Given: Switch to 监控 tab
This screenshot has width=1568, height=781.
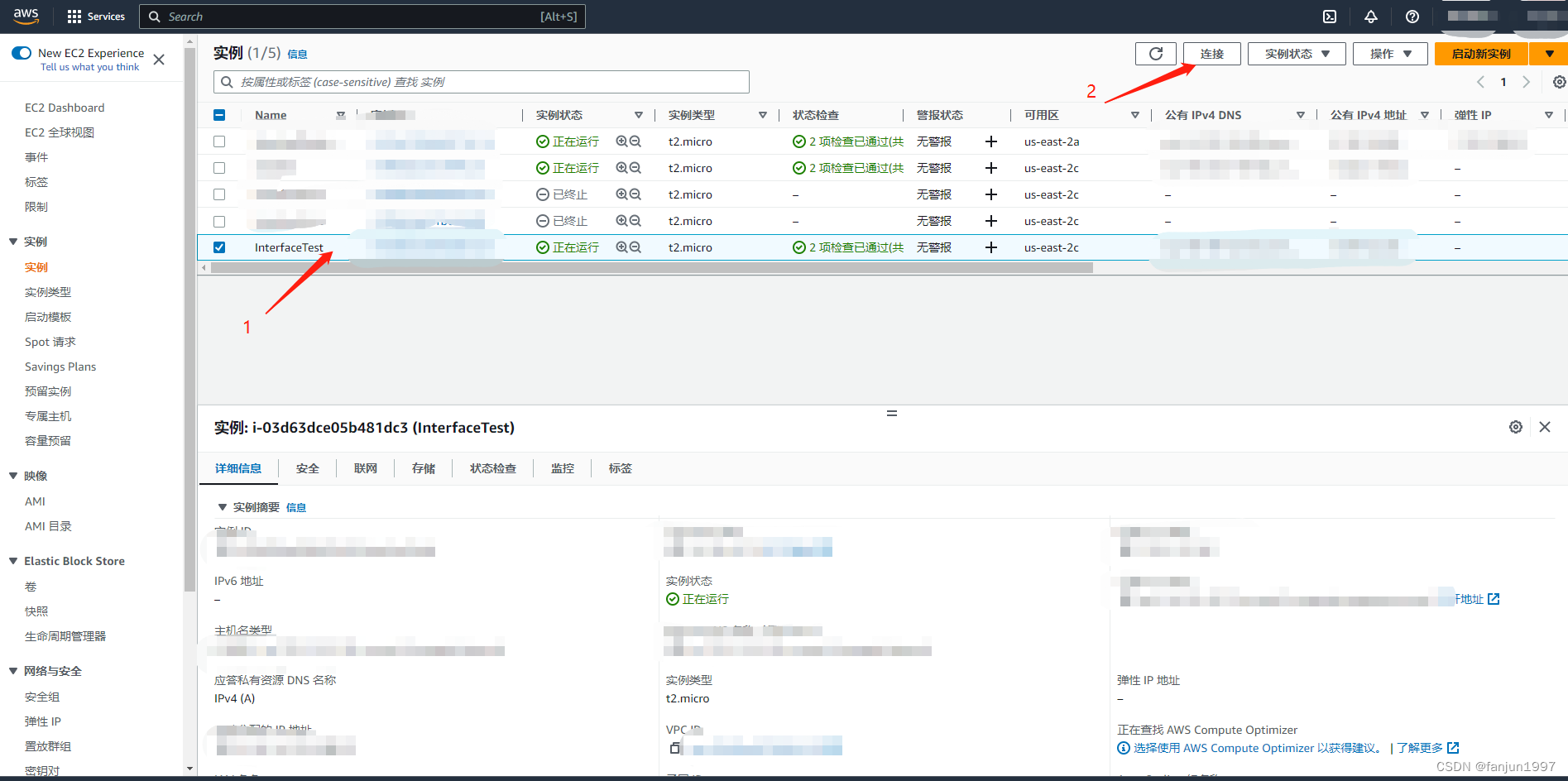Looking at the screenshot, I should pyautogui.click(x=563, y=468).
